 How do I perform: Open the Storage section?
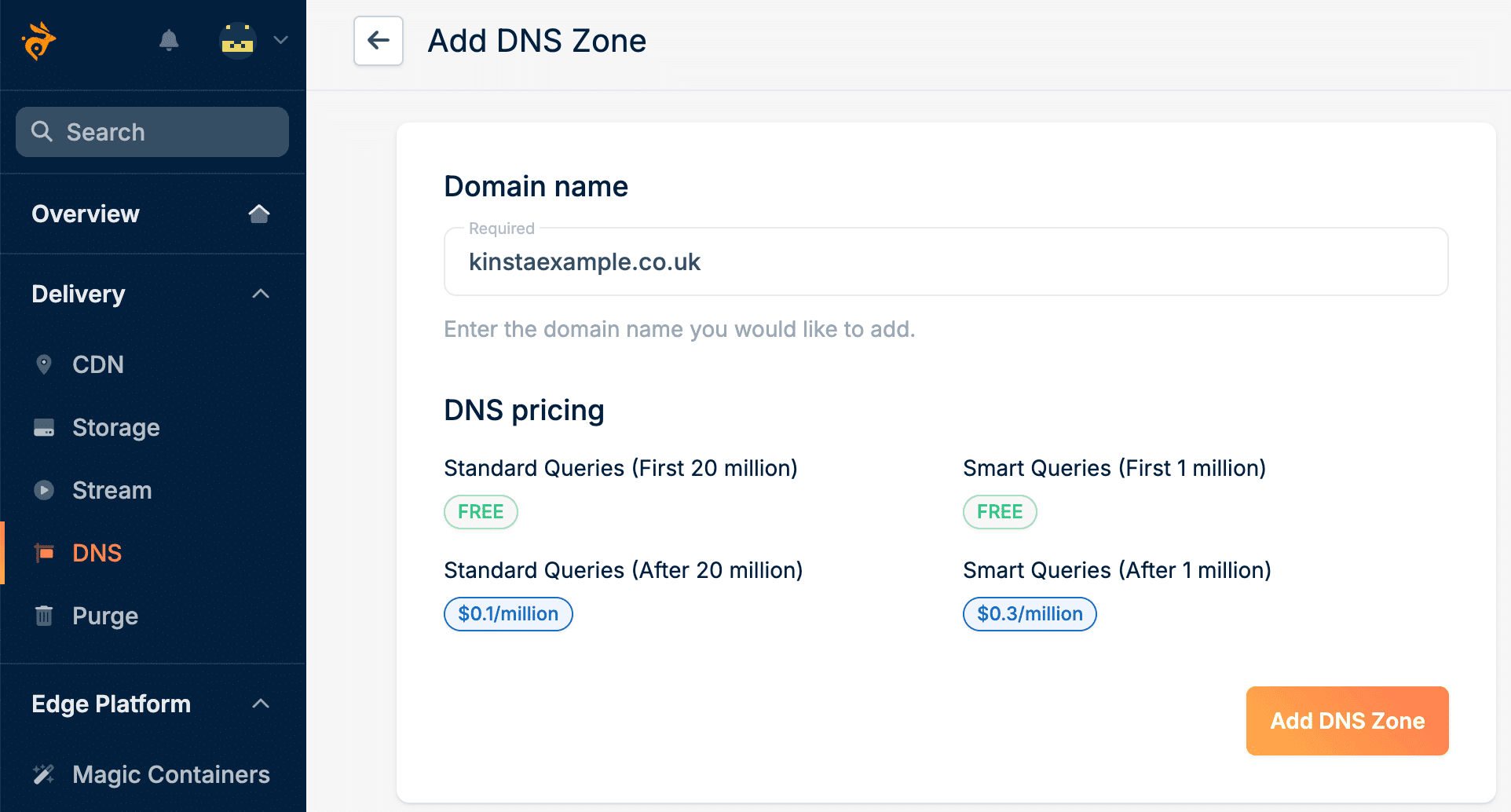click(115, 427)
